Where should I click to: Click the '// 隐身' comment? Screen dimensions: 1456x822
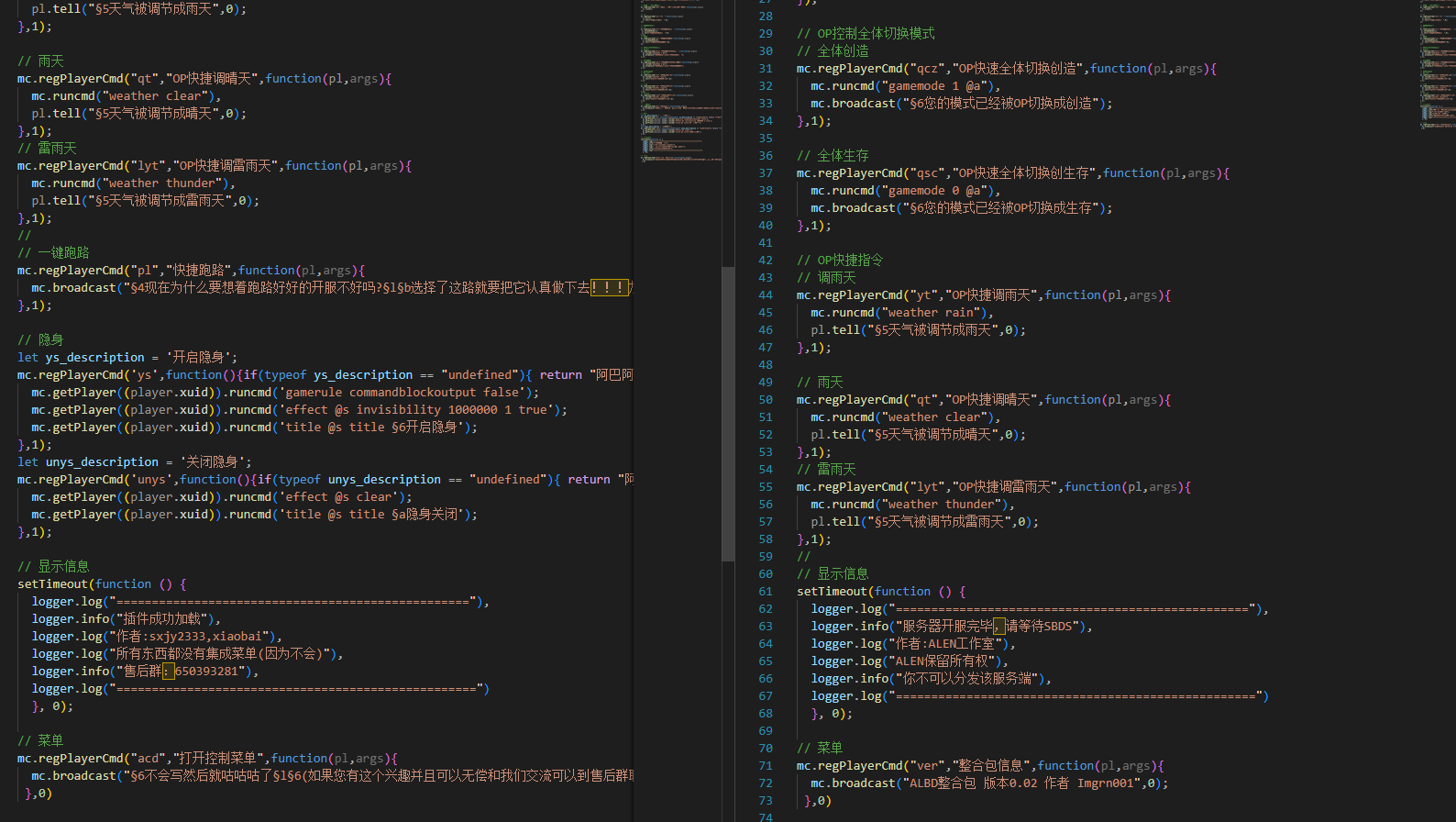[x=40, y=340]
